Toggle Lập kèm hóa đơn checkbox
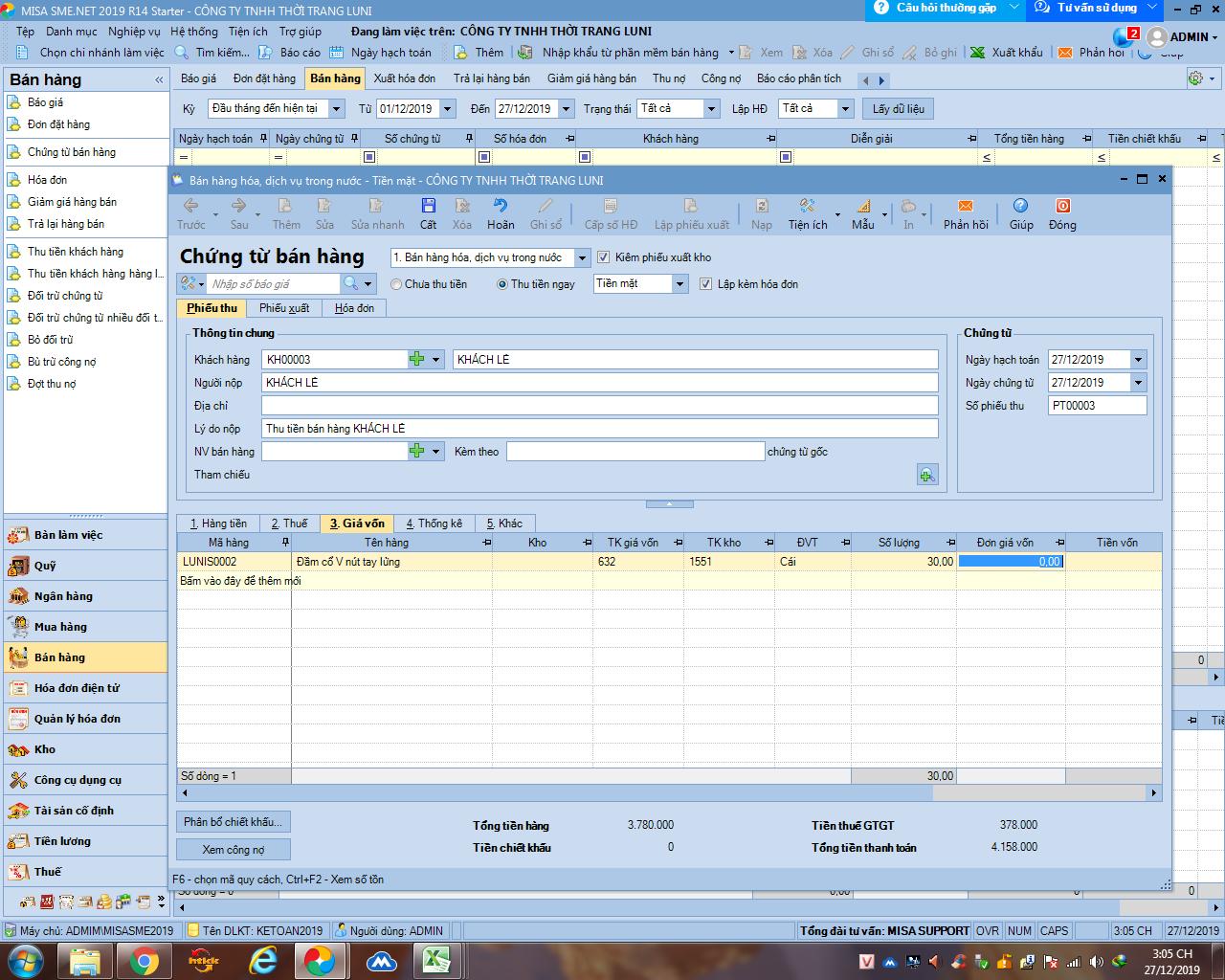This screenshot has height=980, width=1225. coord(706,284)
